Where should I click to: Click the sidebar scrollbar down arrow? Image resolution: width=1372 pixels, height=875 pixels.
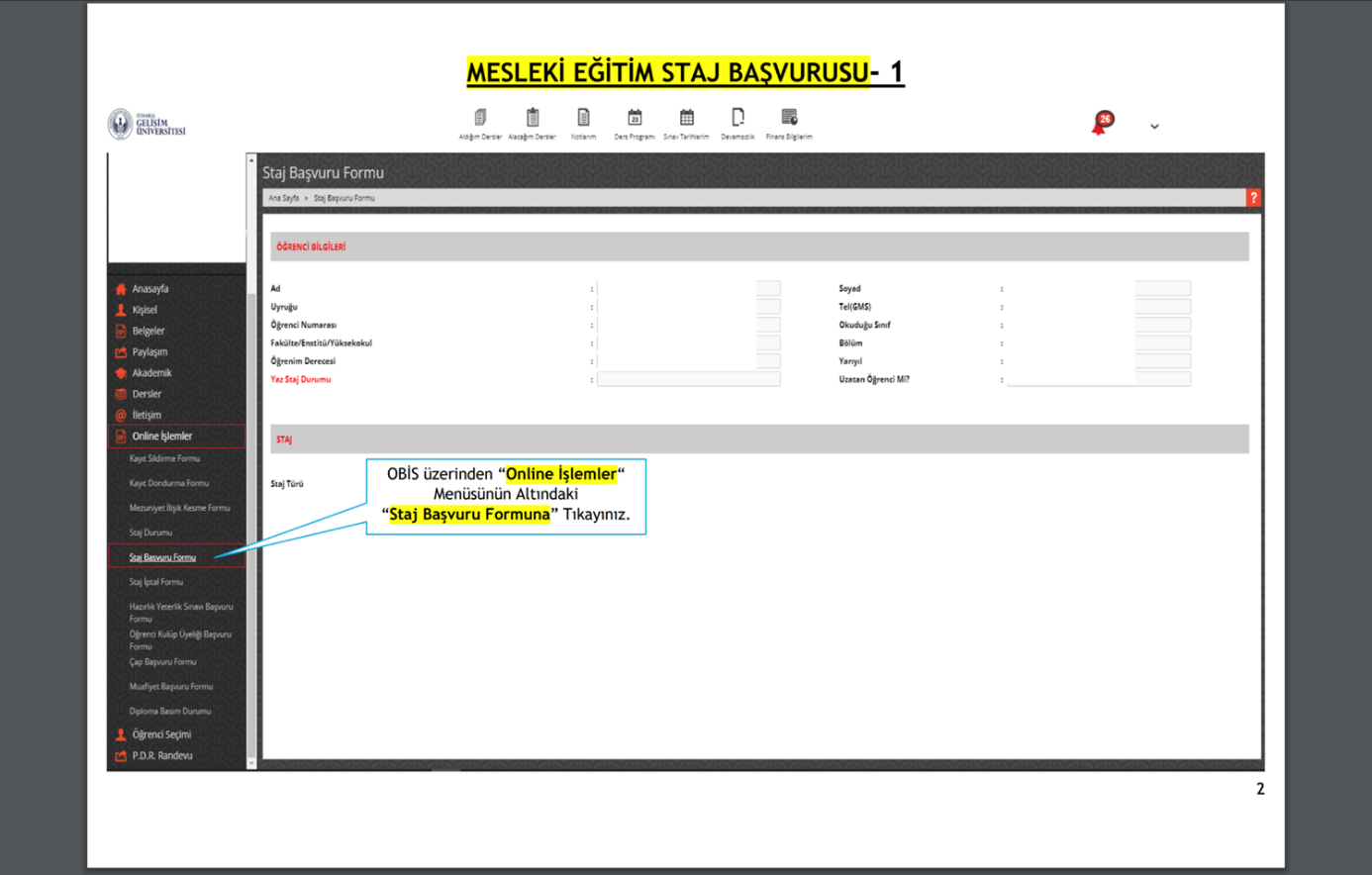[x=251, y=763]
